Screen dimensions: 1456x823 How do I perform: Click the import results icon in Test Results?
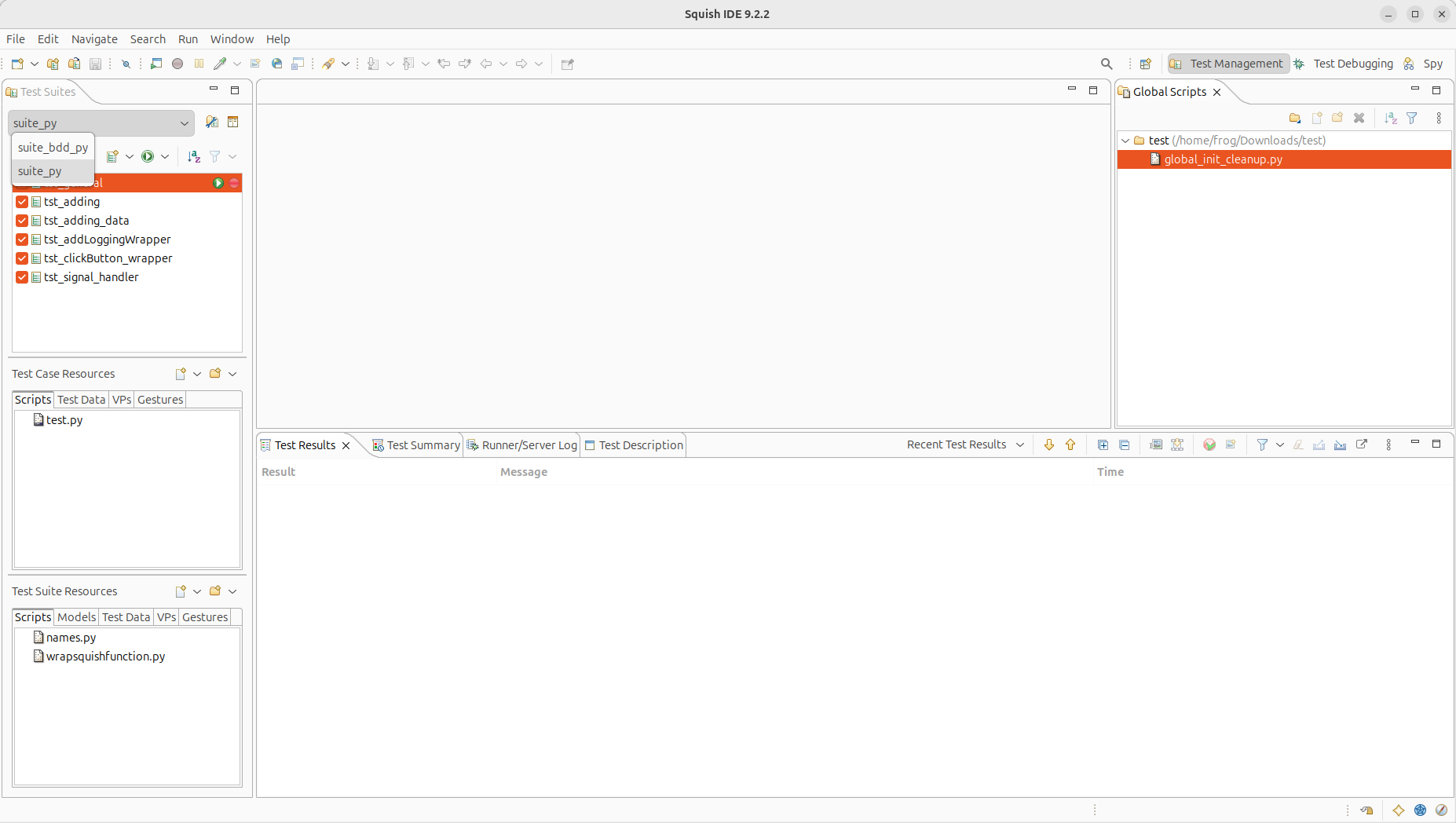coord(1341,444)
